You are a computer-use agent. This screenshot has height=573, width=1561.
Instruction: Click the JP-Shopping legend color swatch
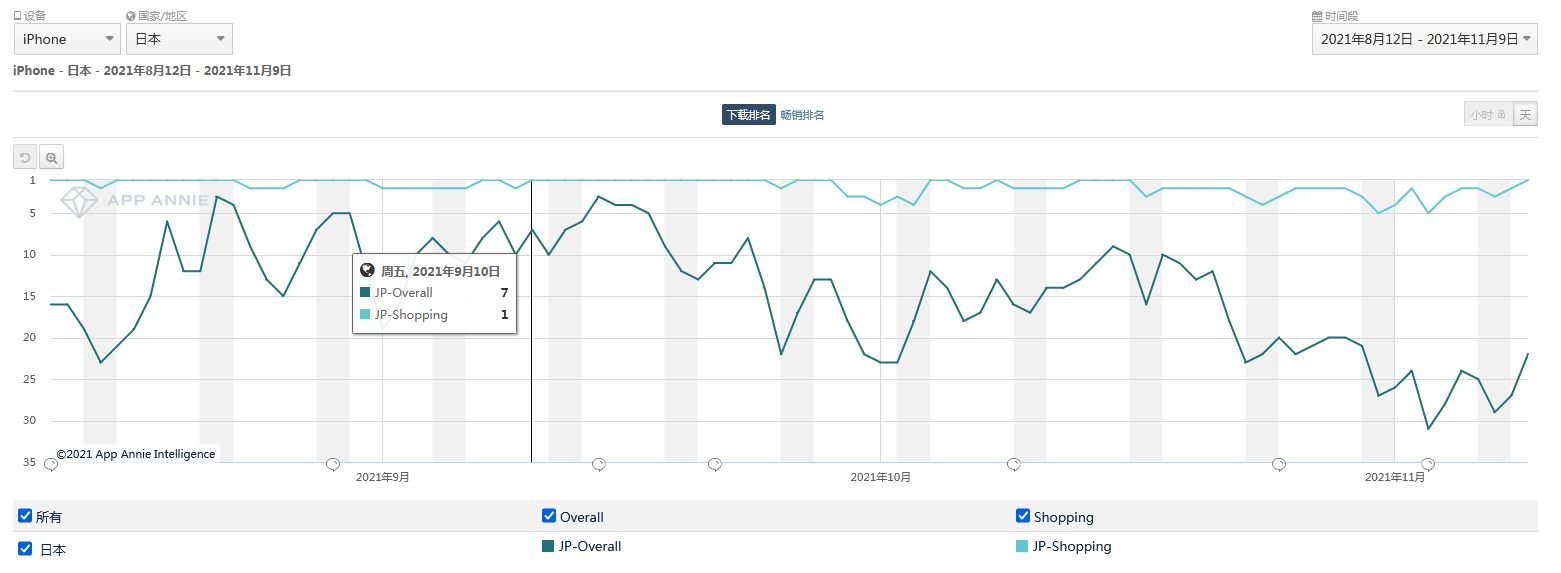1022,546
